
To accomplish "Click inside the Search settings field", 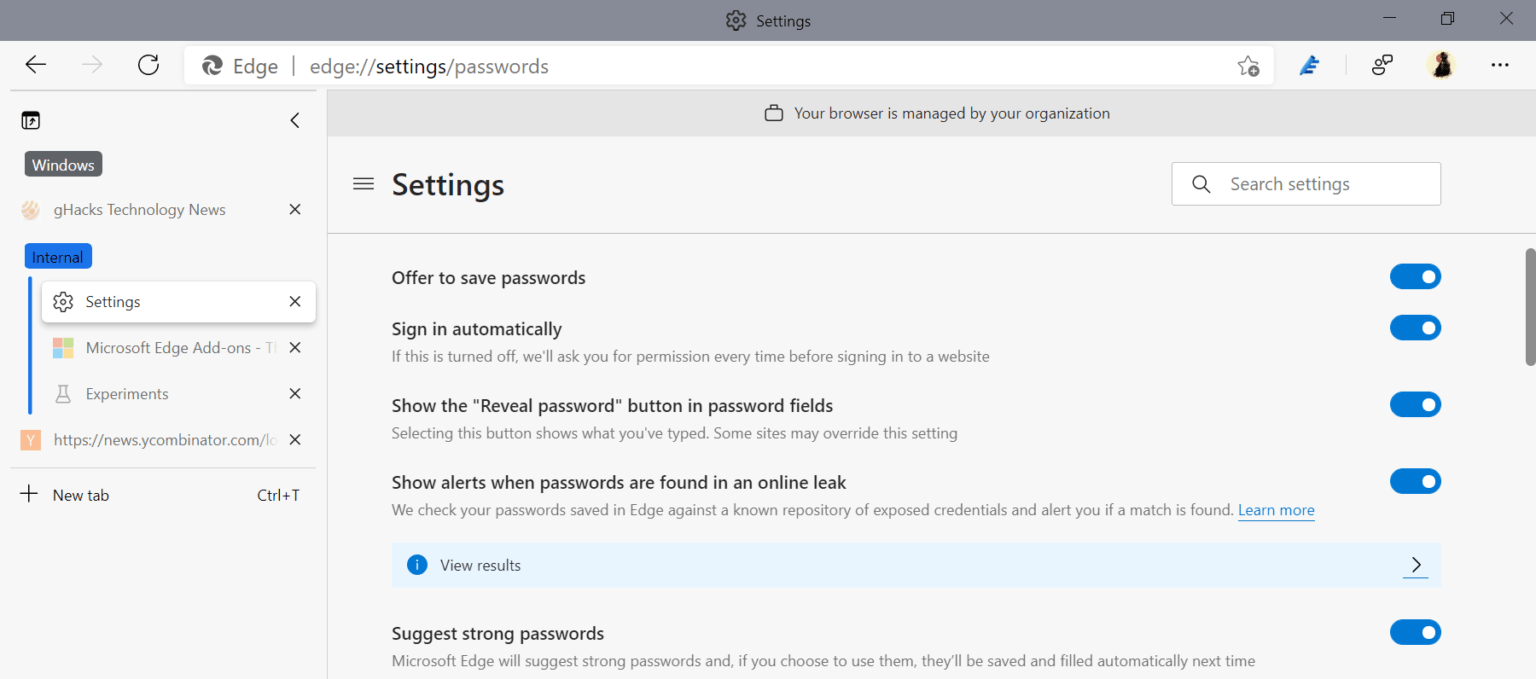I will point(1306,184).
